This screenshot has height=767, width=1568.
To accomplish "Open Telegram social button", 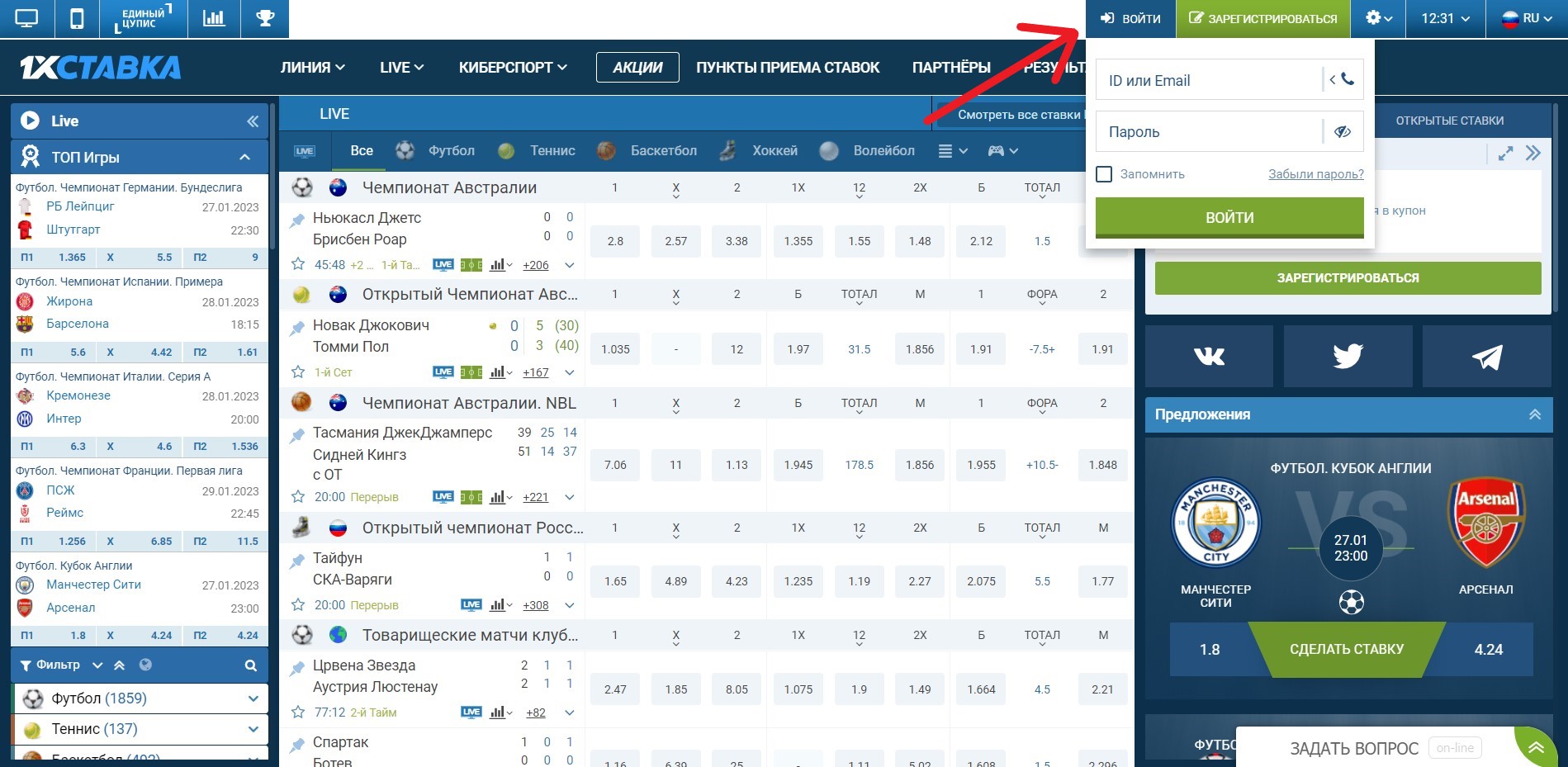I will (x=1487, y=356).
